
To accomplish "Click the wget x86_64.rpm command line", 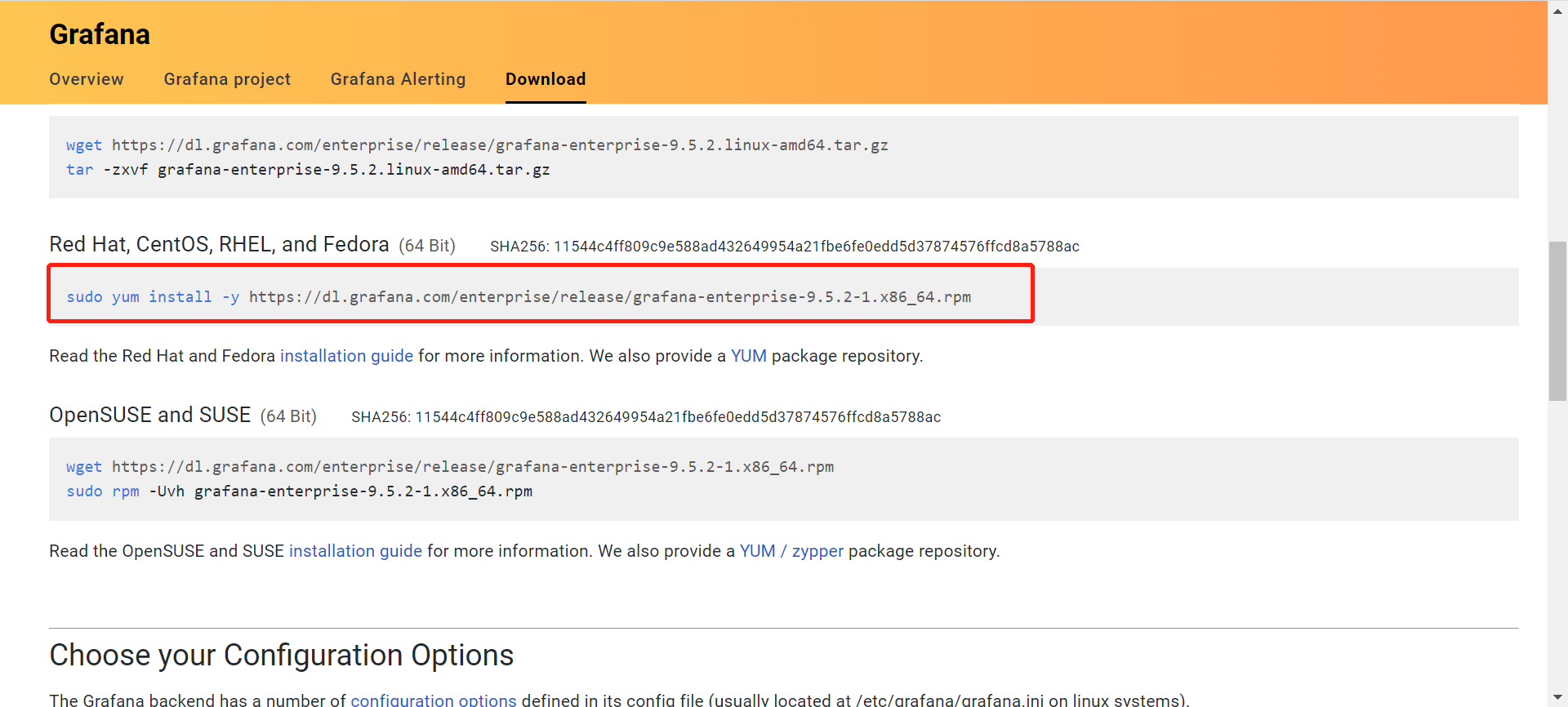I will 450,467.
